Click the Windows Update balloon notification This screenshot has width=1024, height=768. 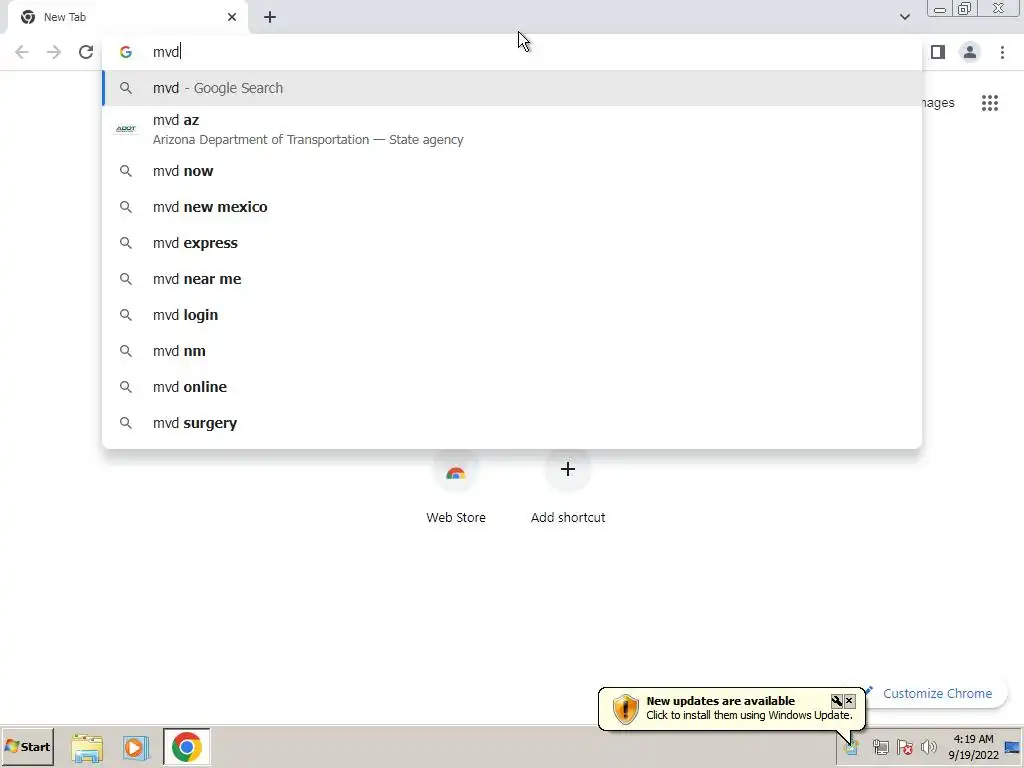pos(732,709)
